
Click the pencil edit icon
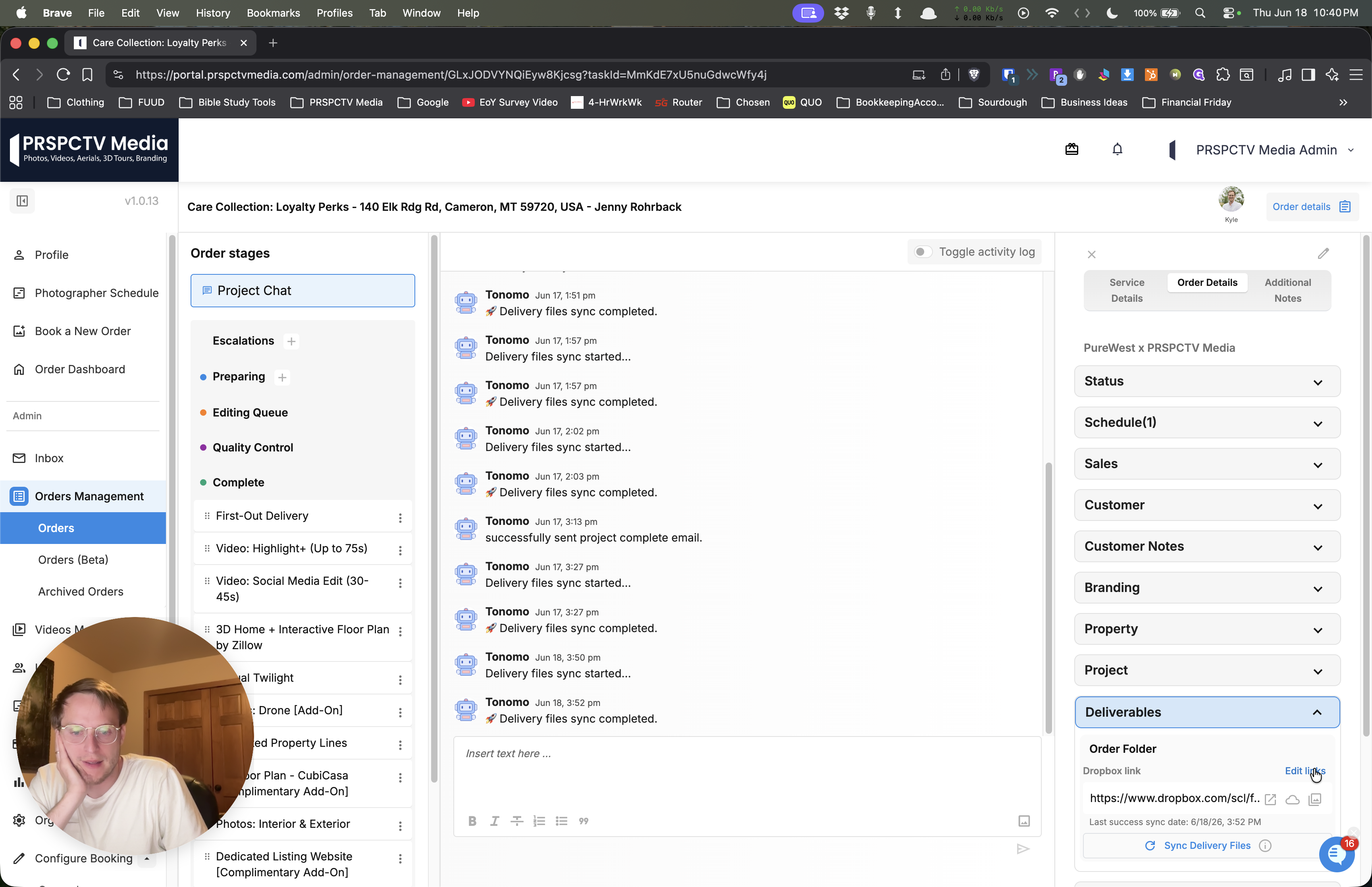coord(1323,253)
